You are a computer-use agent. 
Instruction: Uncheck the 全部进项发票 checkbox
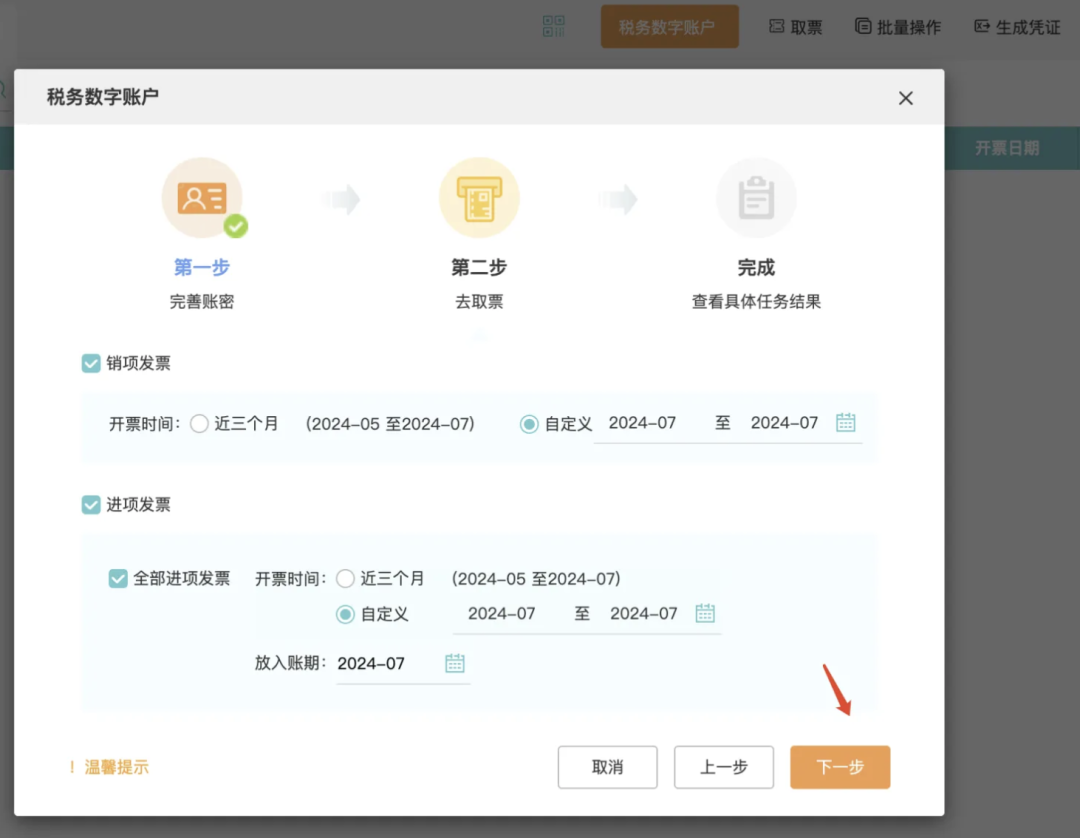tap(118, 578)
